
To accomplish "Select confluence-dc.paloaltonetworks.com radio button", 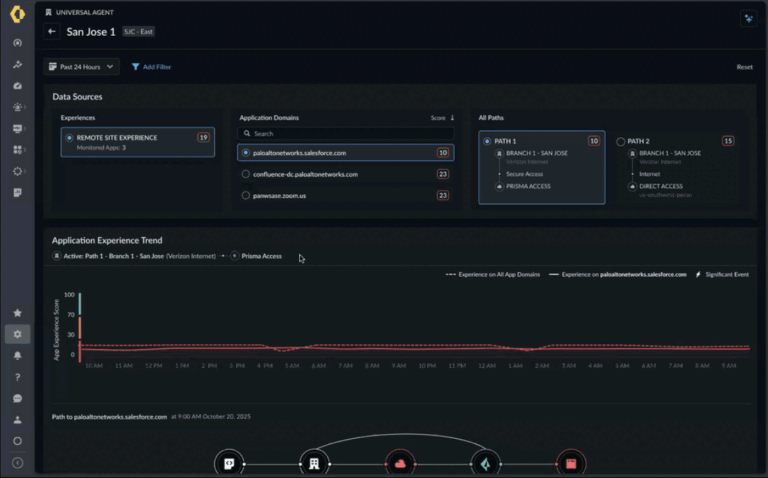I will (x=246, y=174).
